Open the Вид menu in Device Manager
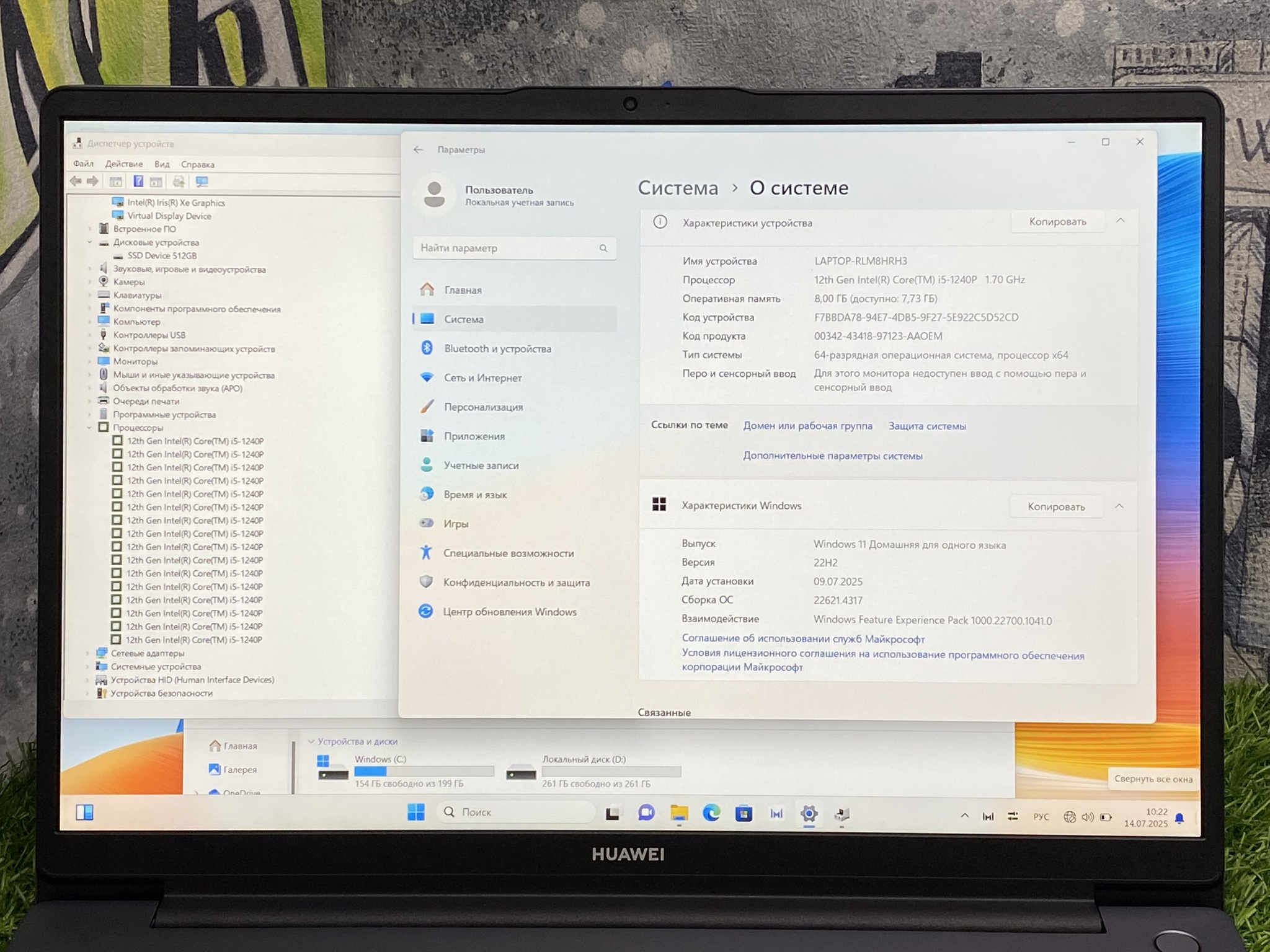The height and width of the screenshot is (952, 1270). [x=162, y=164]
